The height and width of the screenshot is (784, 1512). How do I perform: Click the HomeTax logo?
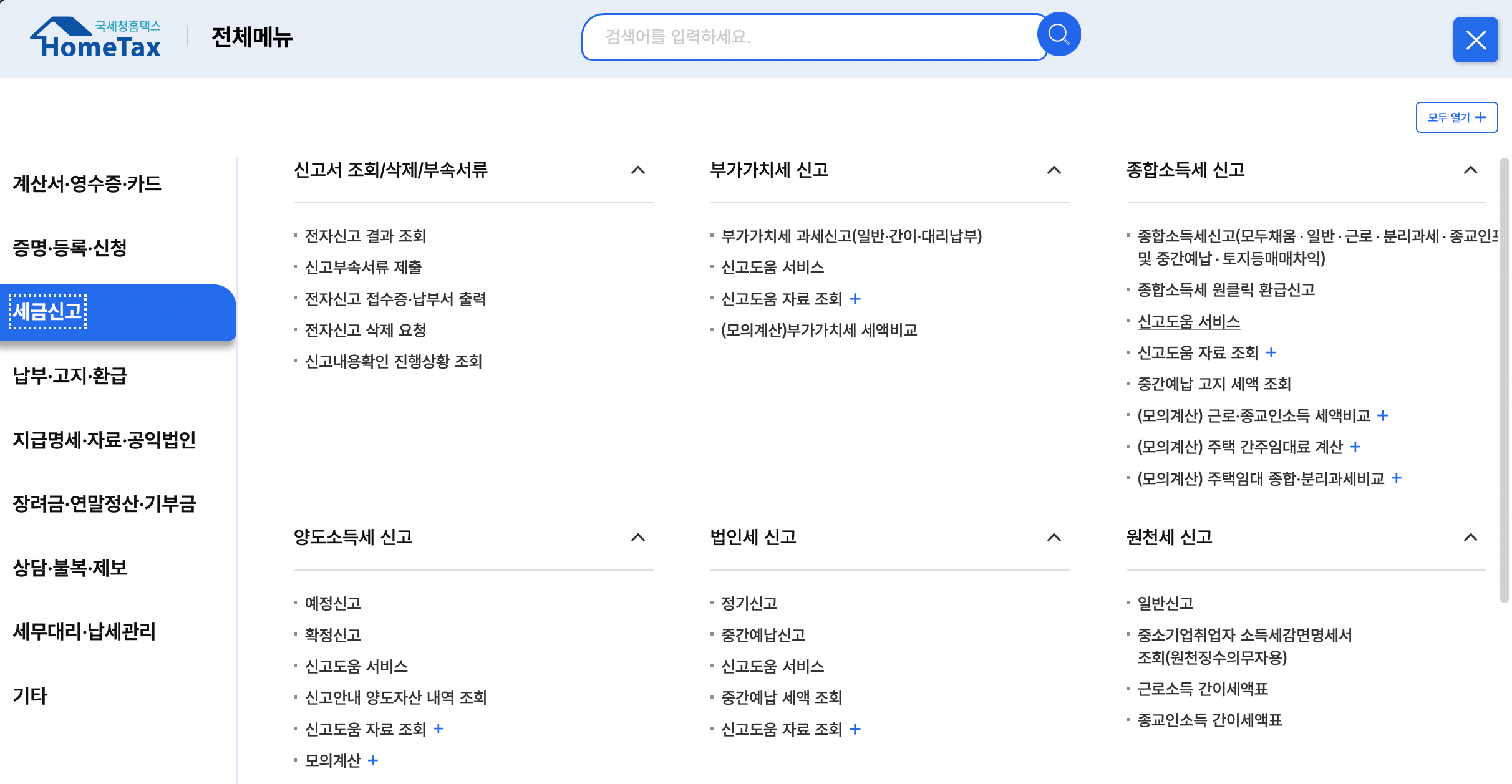coord(95,37)
